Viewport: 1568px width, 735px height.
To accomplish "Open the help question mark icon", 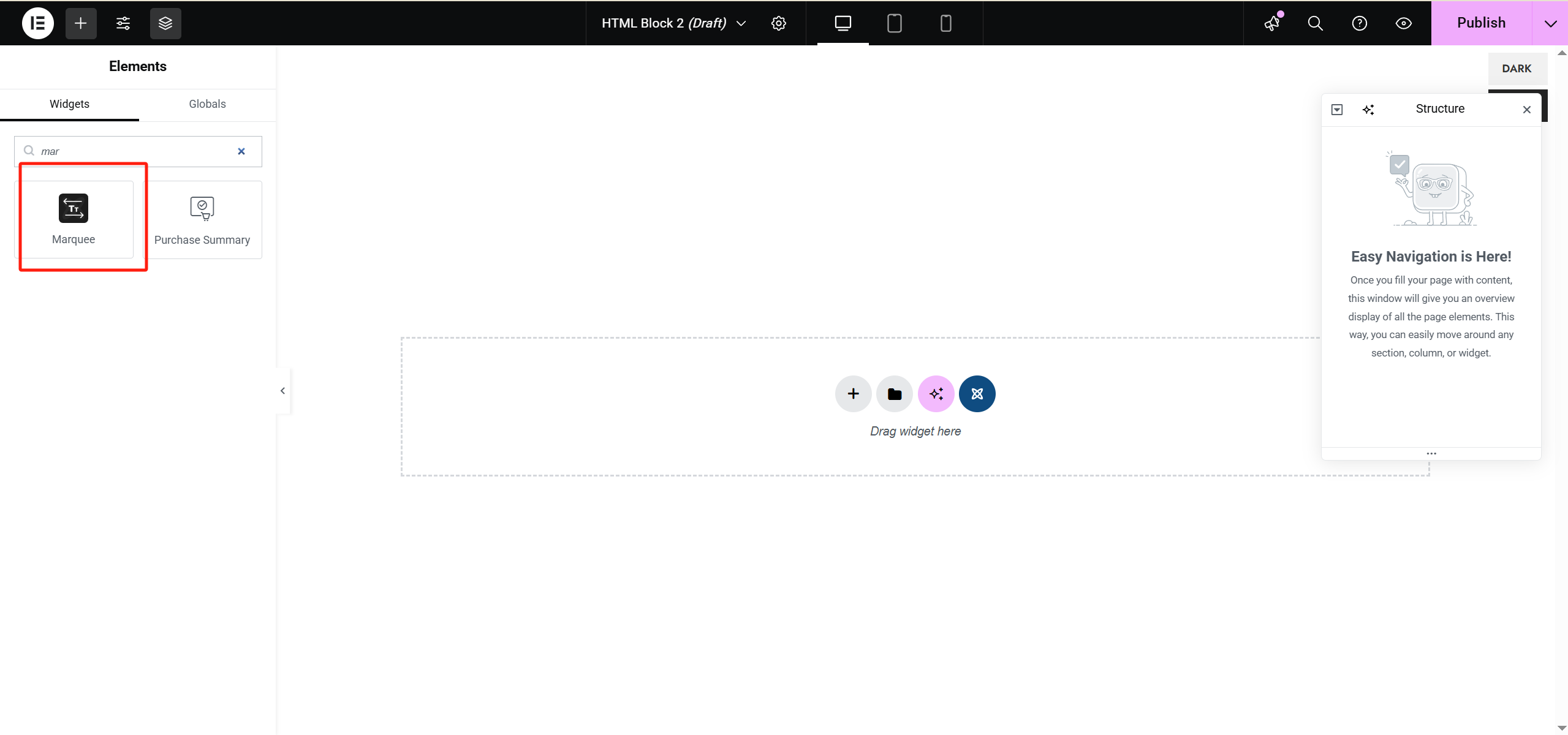I will (x=1359, y=23).
